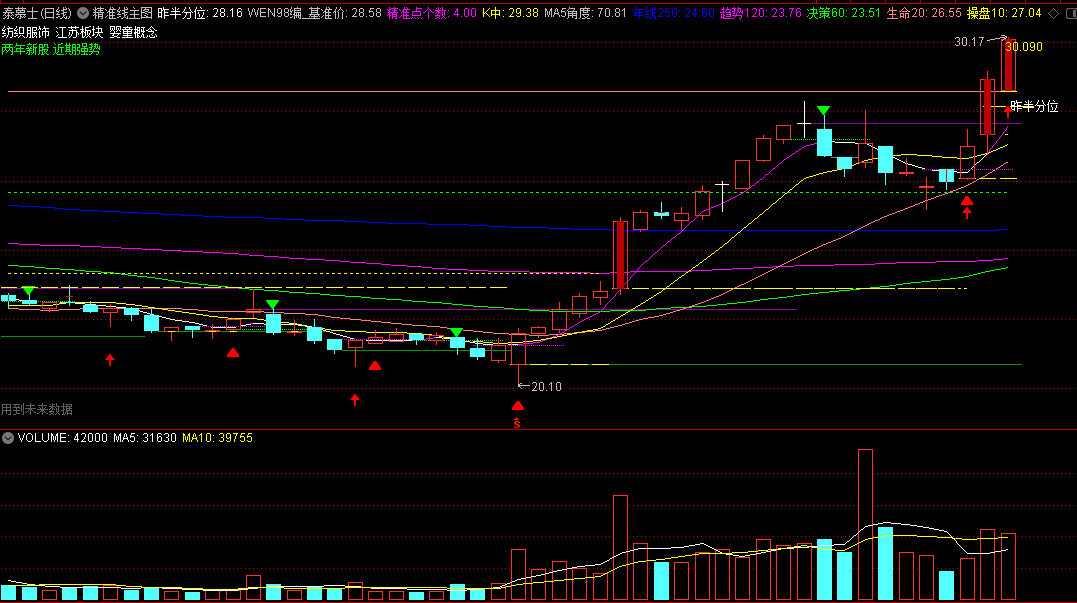Click the MA5角度: 70.81 value
Image resolution: width=1077 pixels, height=603 pixels.
(x=585, y=13)
